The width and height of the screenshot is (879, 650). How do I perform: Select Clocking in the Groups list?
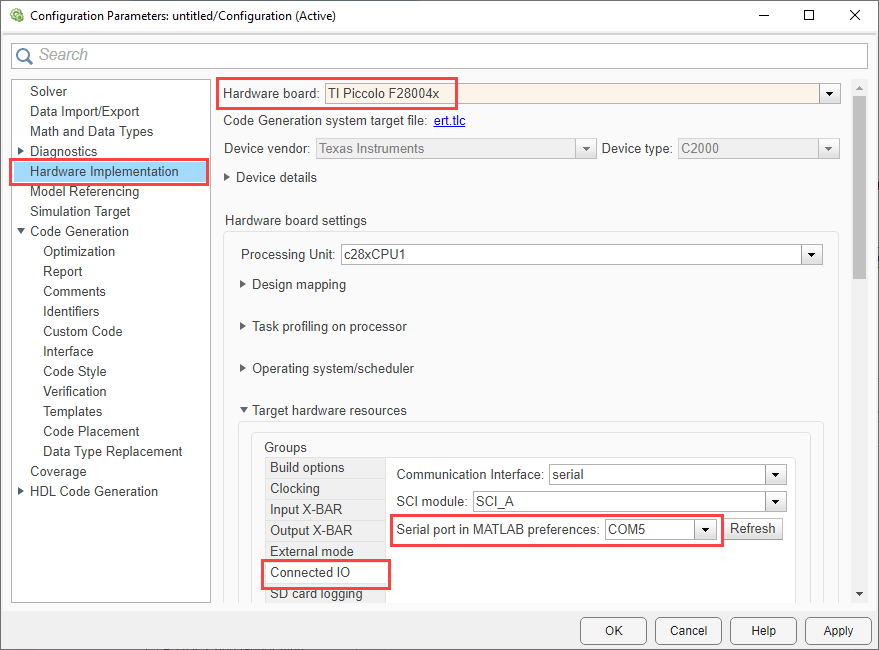(x=295, y=489)
